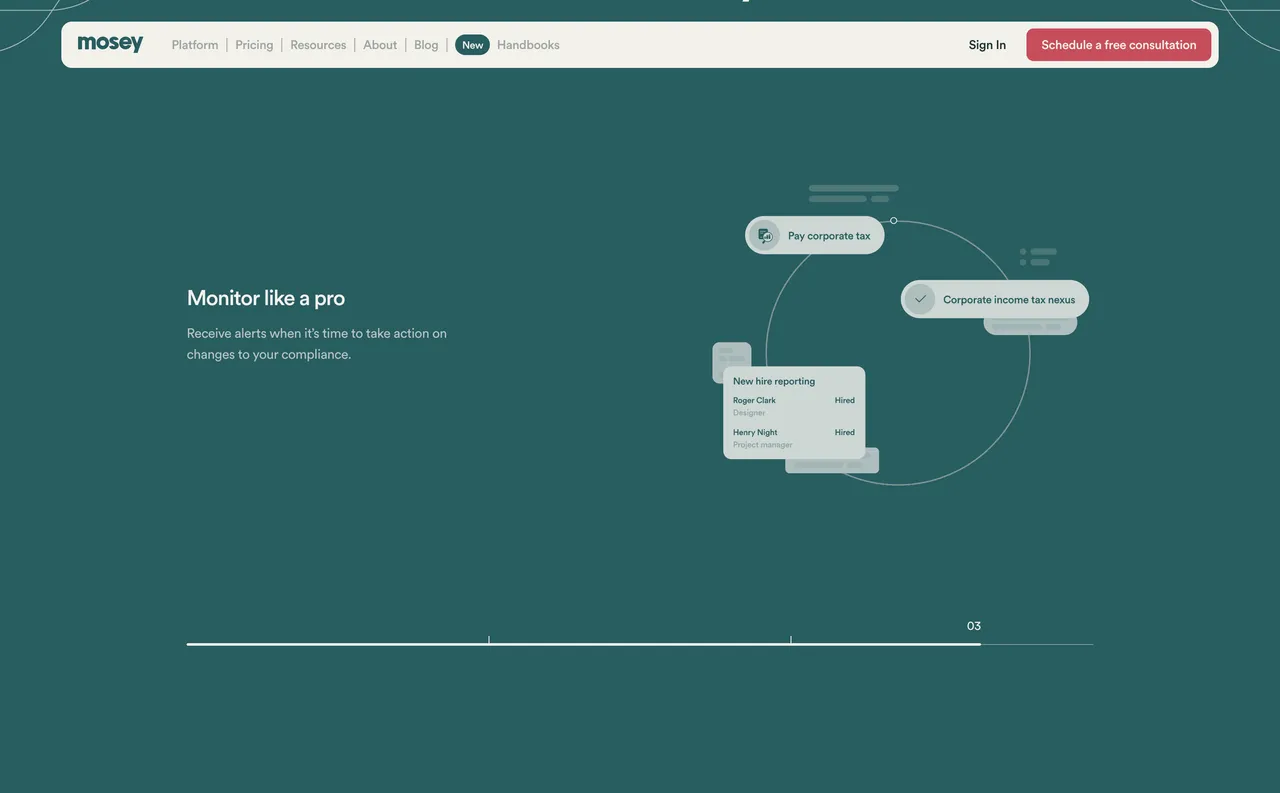
Task: Select the Pay corporate tax pill
Action: point(815,234)
